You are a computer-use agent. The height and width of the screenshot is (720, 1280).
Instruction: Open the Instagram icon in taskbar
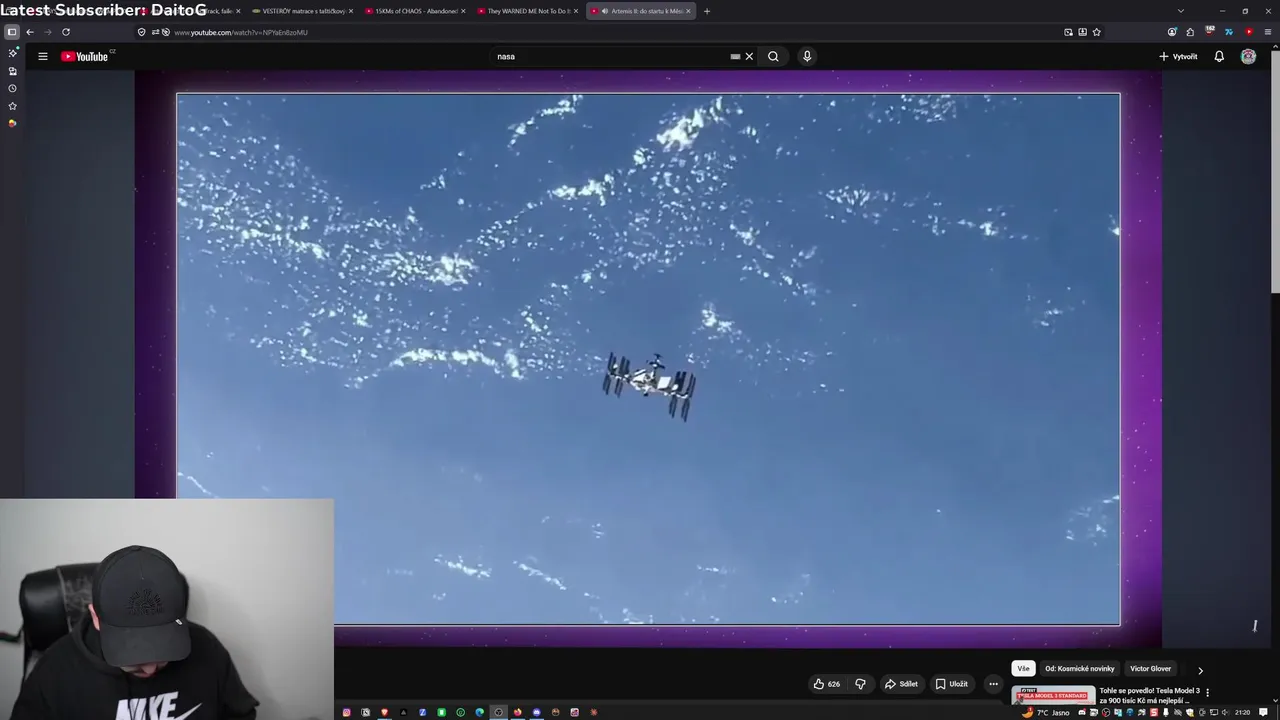(347, 712)
